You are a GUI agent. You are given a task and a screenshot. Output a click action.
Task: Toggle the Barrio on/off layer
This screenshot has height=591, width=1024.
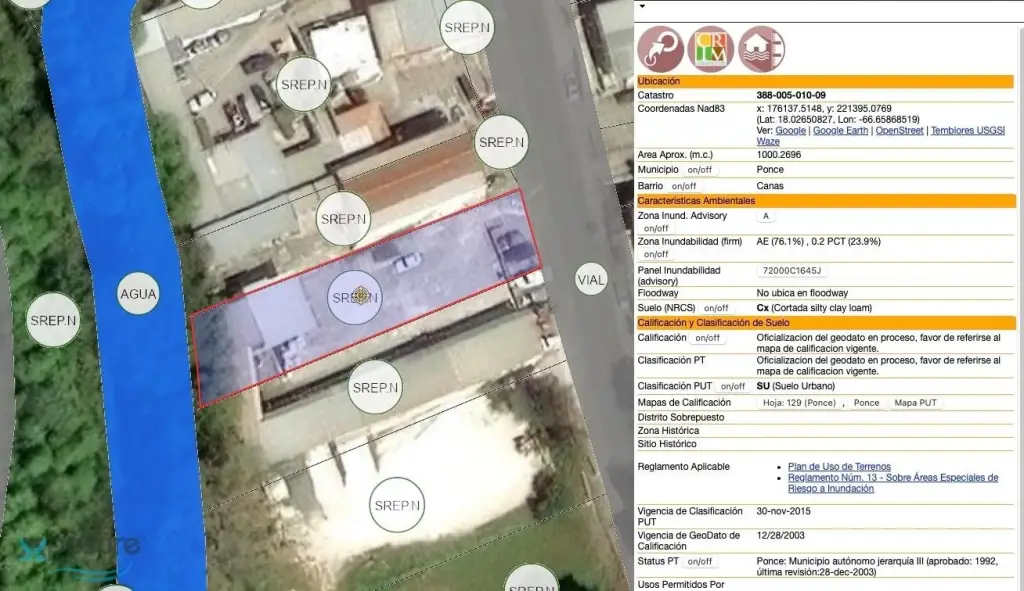click(684, 186)
